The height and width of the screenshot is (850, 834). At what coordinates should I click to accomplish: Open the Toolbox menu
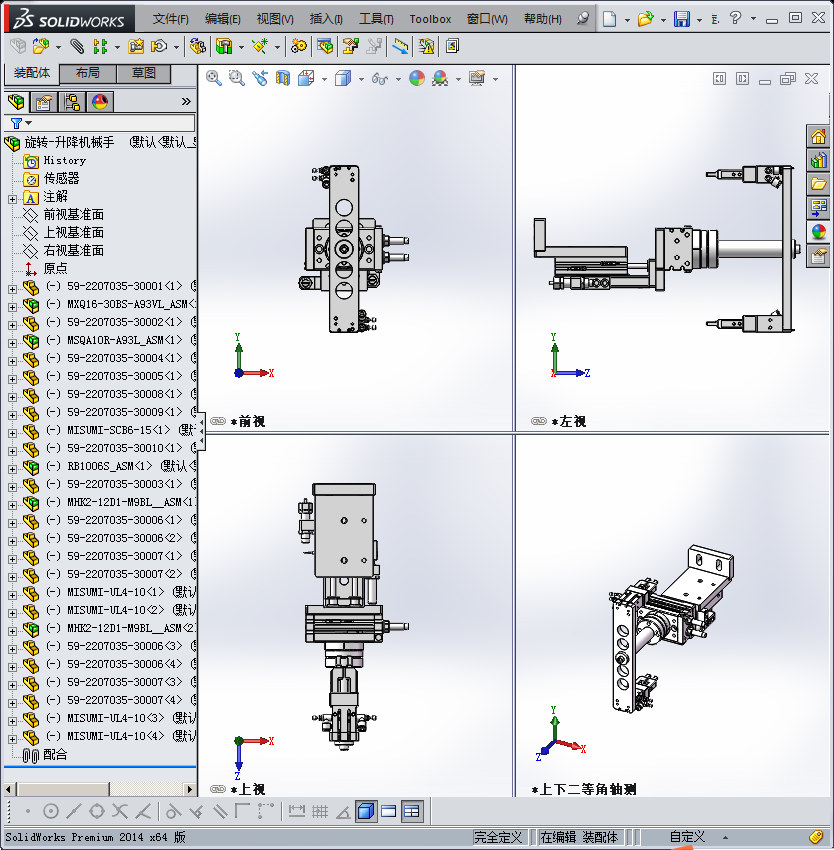430,19
